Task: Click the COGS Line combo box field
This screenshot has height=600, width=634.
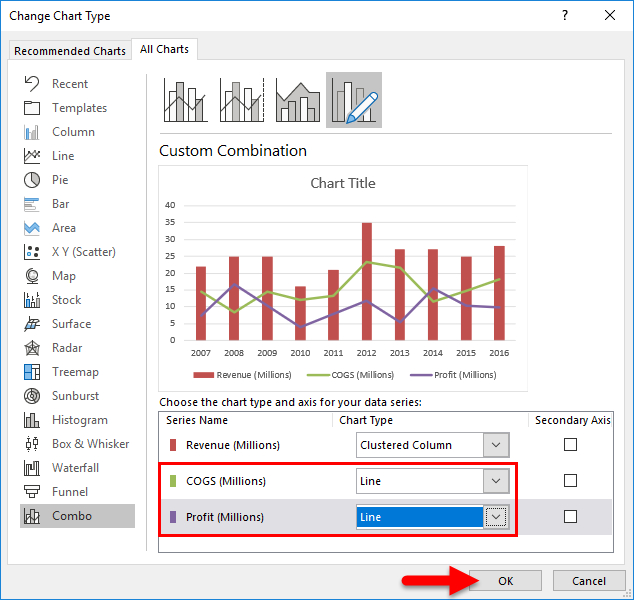Action: point(432,481)
